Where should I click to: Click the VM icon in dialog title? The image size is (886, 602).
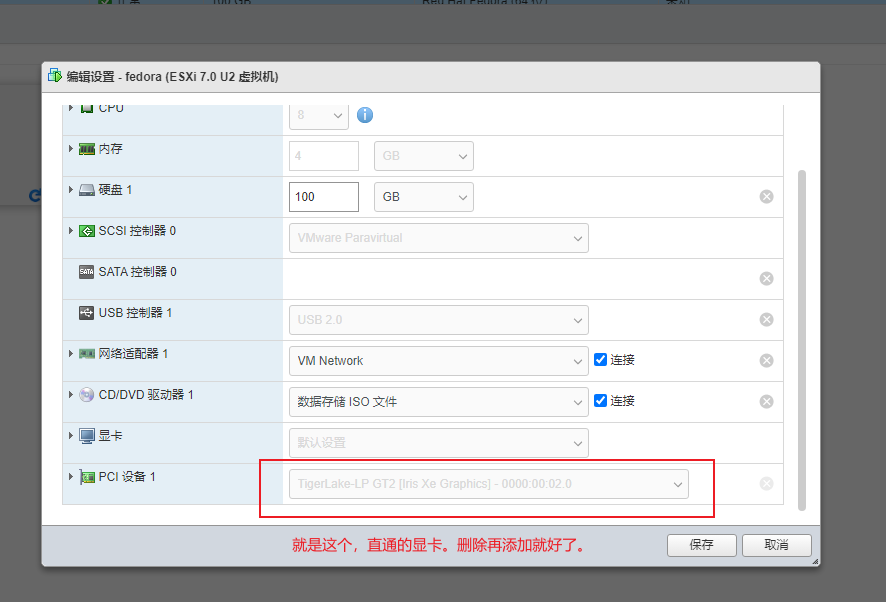click(x=55, y=75)
